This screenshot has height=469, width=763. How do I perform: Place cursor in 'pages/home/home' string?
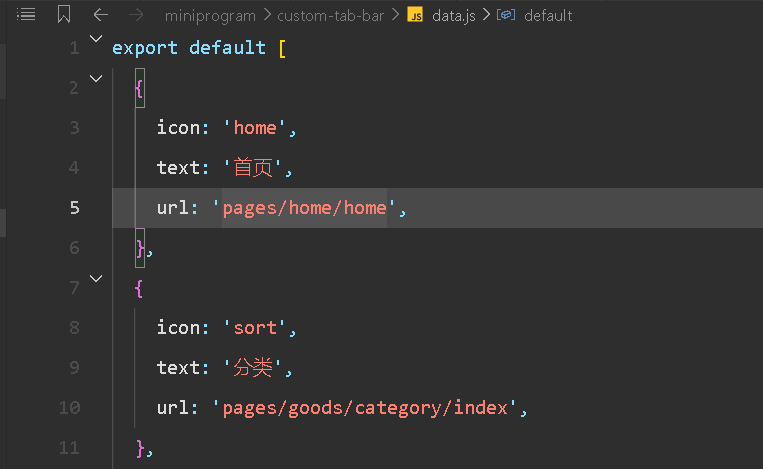(304, 208)
